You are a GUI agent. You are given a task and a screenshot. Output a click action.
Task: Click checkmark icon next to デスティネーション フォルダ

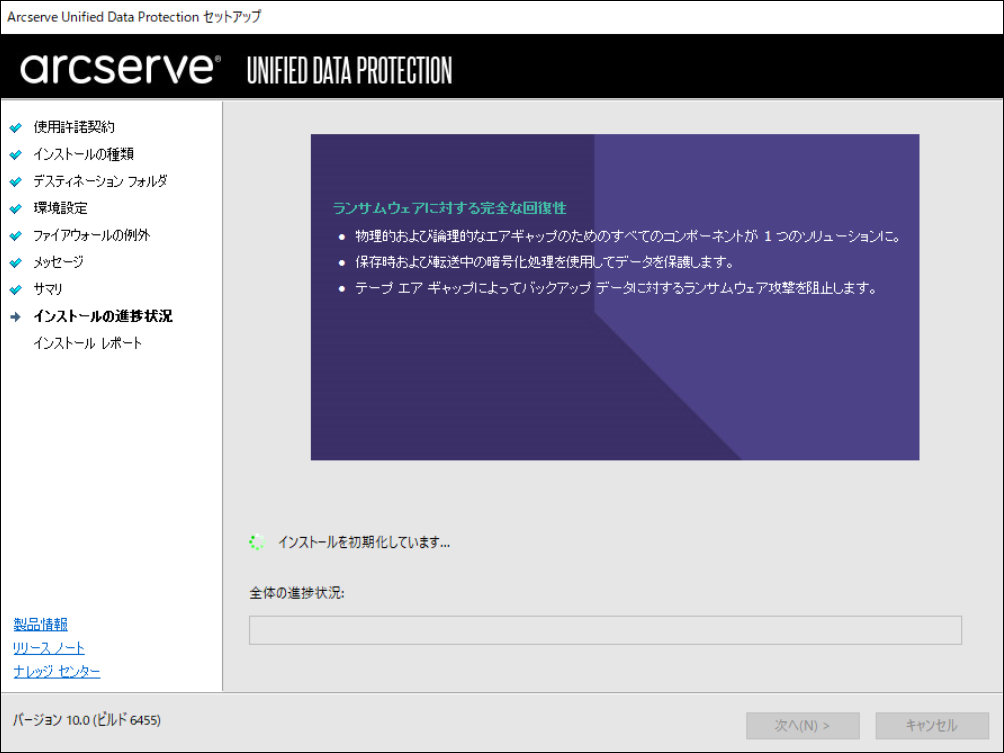pos(16,182)
